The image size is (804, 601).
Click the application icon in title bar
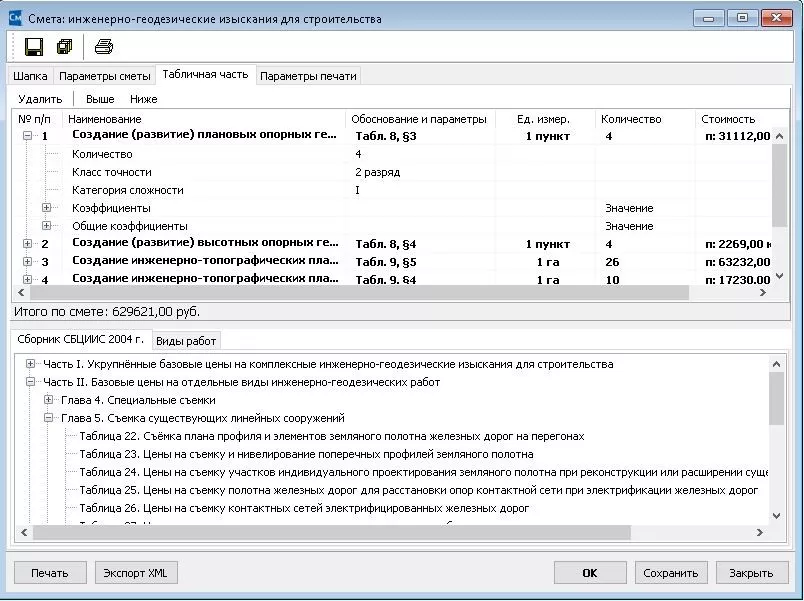point(14,16)
